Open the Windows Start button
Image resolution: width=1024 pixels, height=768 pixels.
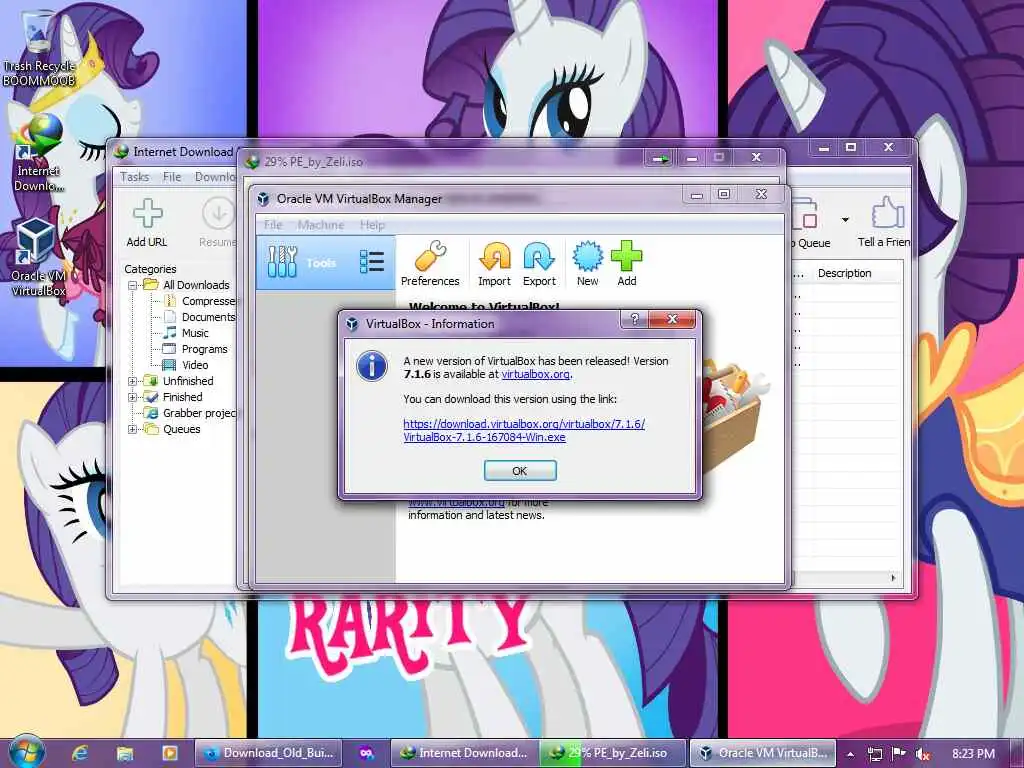[26, 752]
